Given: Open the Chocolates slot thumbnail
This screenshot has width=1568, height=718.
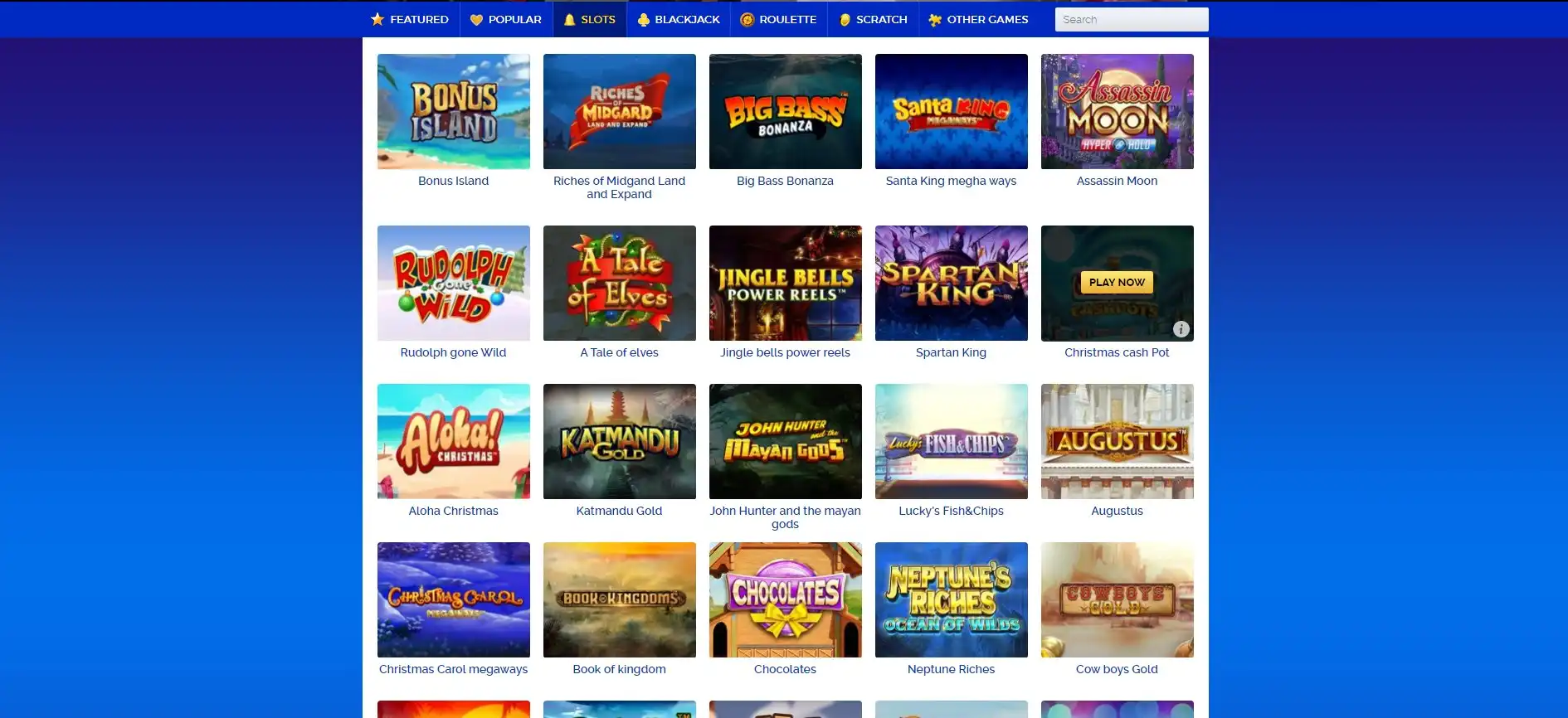Looking at the screenshot, I should 785,599.
